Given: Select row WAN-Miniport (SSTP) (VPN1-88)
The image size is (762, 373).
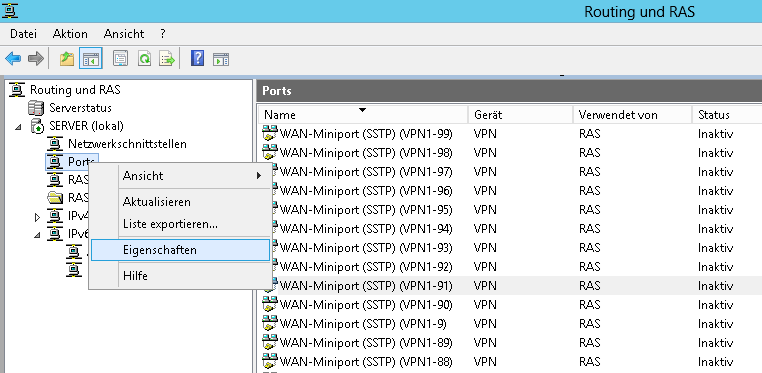Looking at the screenshot, I should 510,361.
